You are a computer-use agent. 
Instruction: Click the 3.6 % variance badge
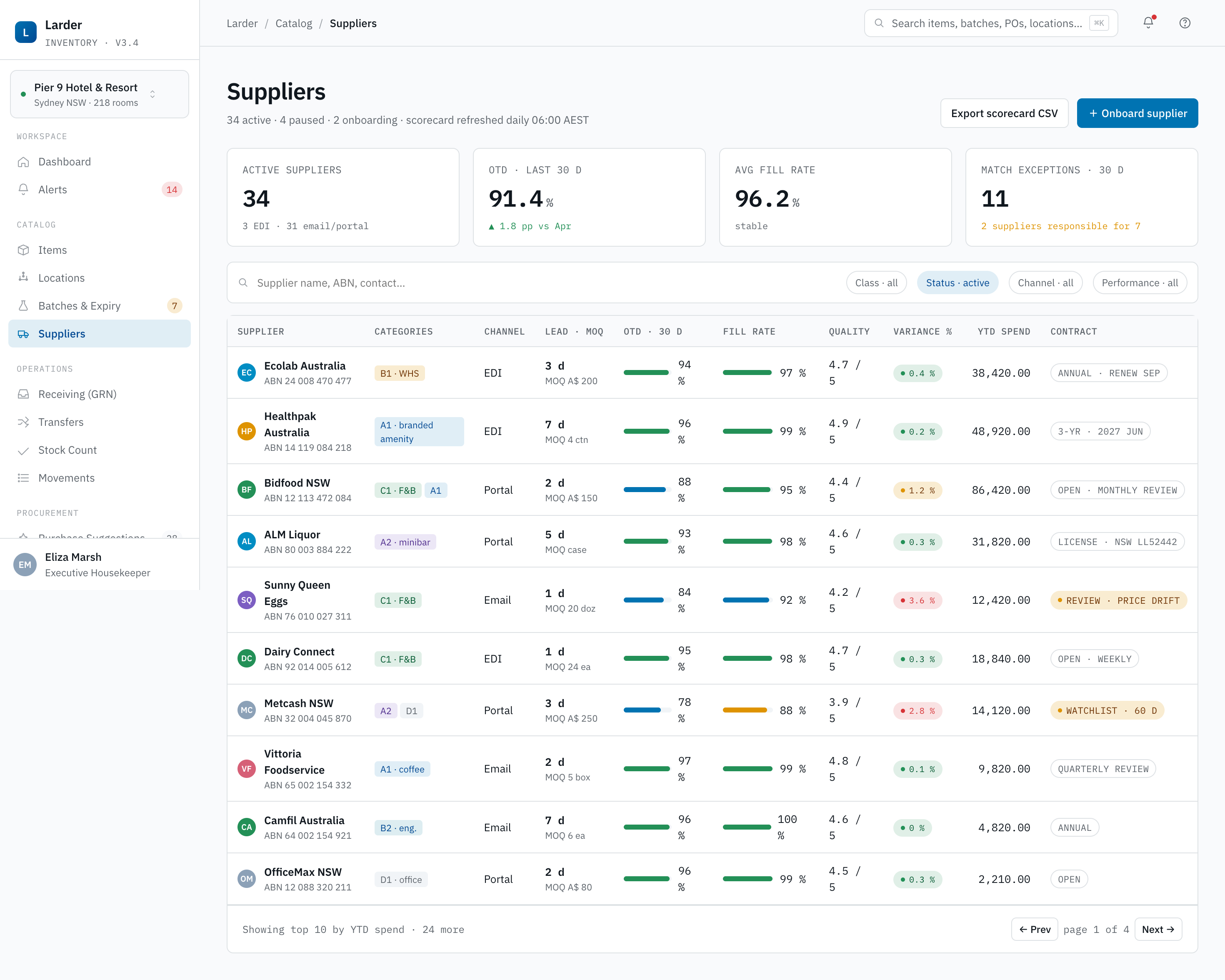point(917,600)
